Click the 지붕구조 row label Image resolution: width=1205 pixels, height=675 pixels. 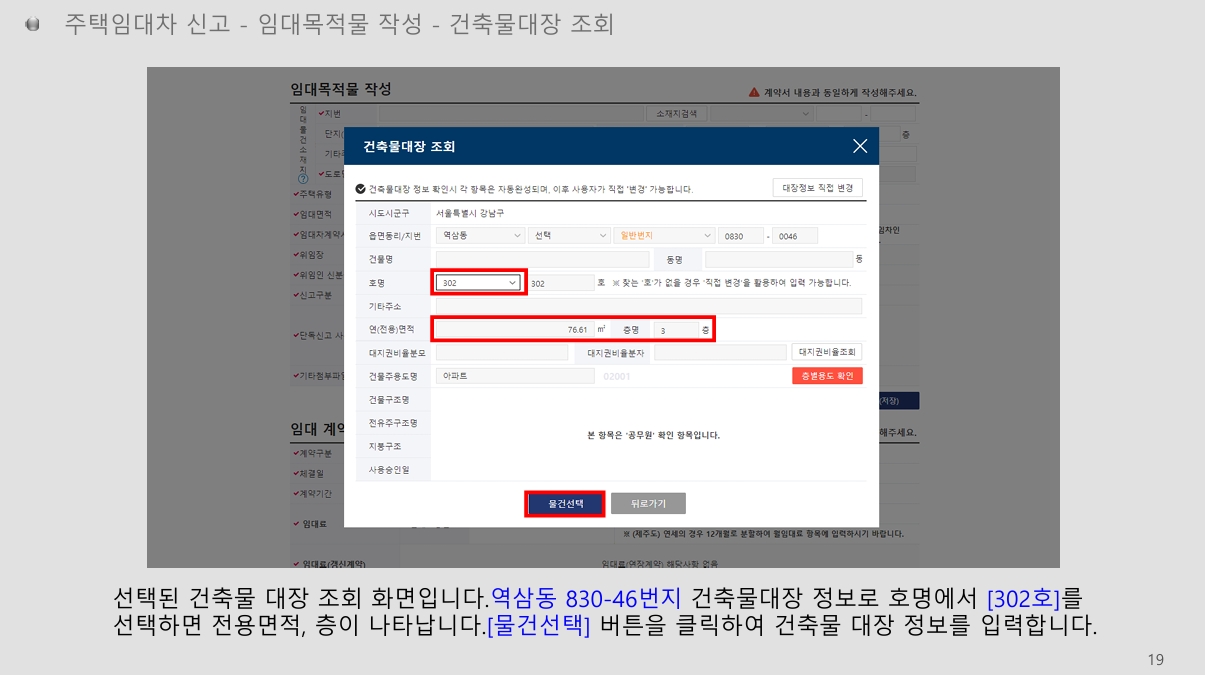point(383,446)
